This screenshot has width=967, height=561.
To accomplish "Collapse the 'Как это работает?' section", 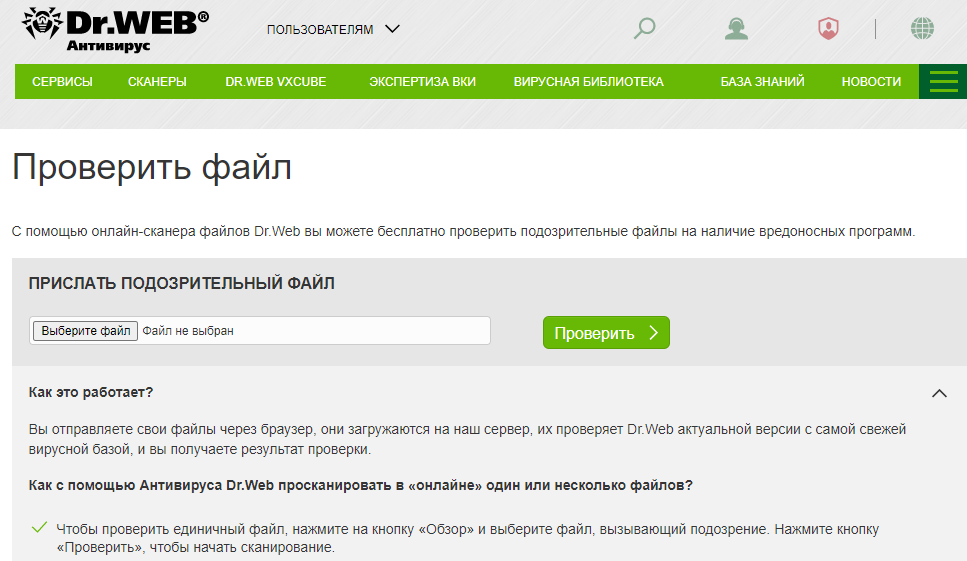I will pyautogui.click(x=939, y=393).
